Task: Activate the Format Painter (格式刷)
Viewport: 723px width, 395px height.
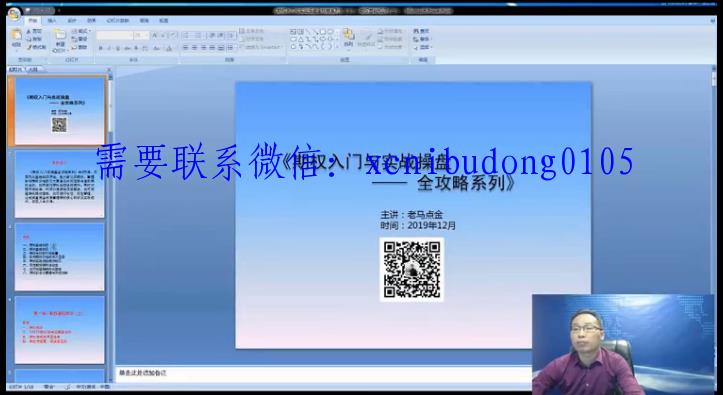Action: coord(36,47)
